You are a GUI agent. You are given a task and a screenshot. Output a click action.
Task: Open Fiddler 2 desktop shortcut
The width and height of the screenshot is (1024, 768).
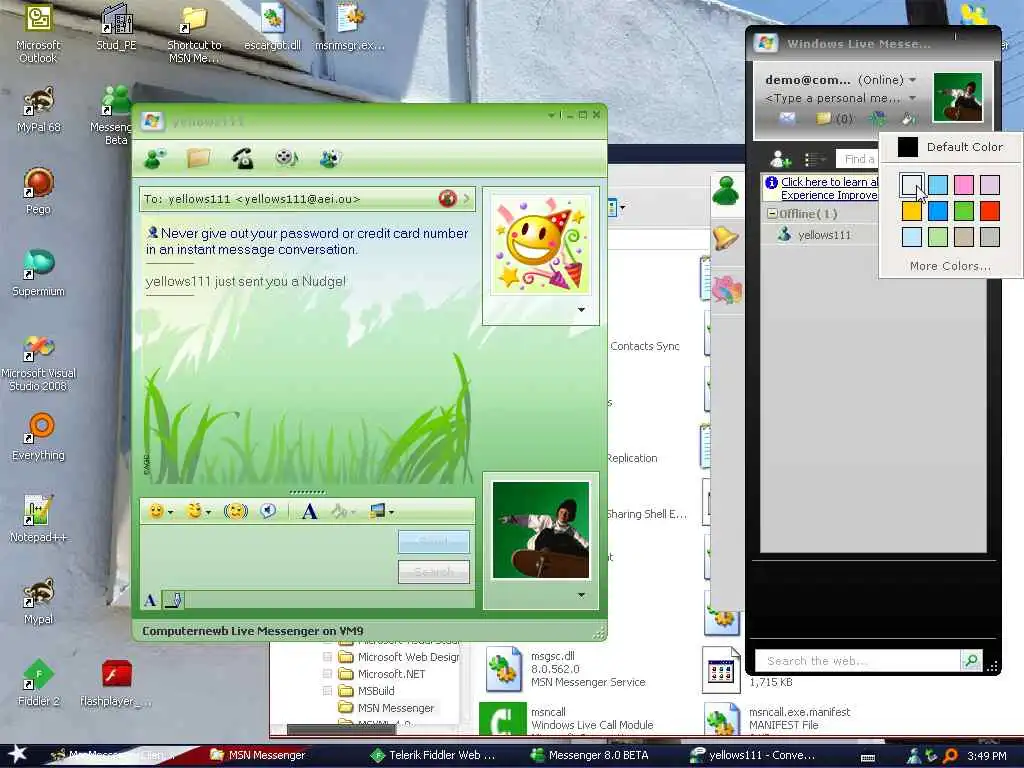point(38,682)
